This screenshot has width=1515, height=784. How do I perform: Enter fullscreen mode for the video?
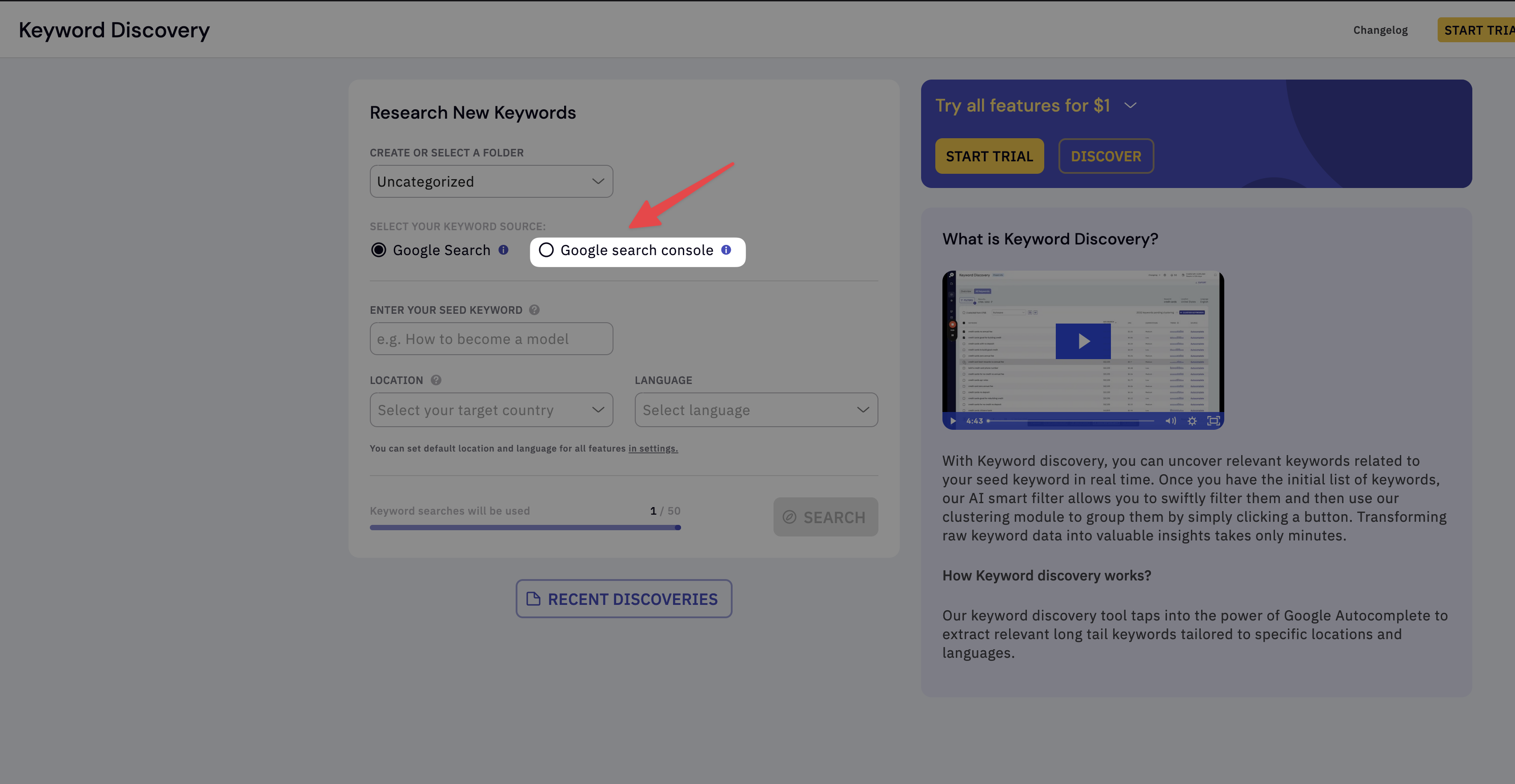(1213, 421)
